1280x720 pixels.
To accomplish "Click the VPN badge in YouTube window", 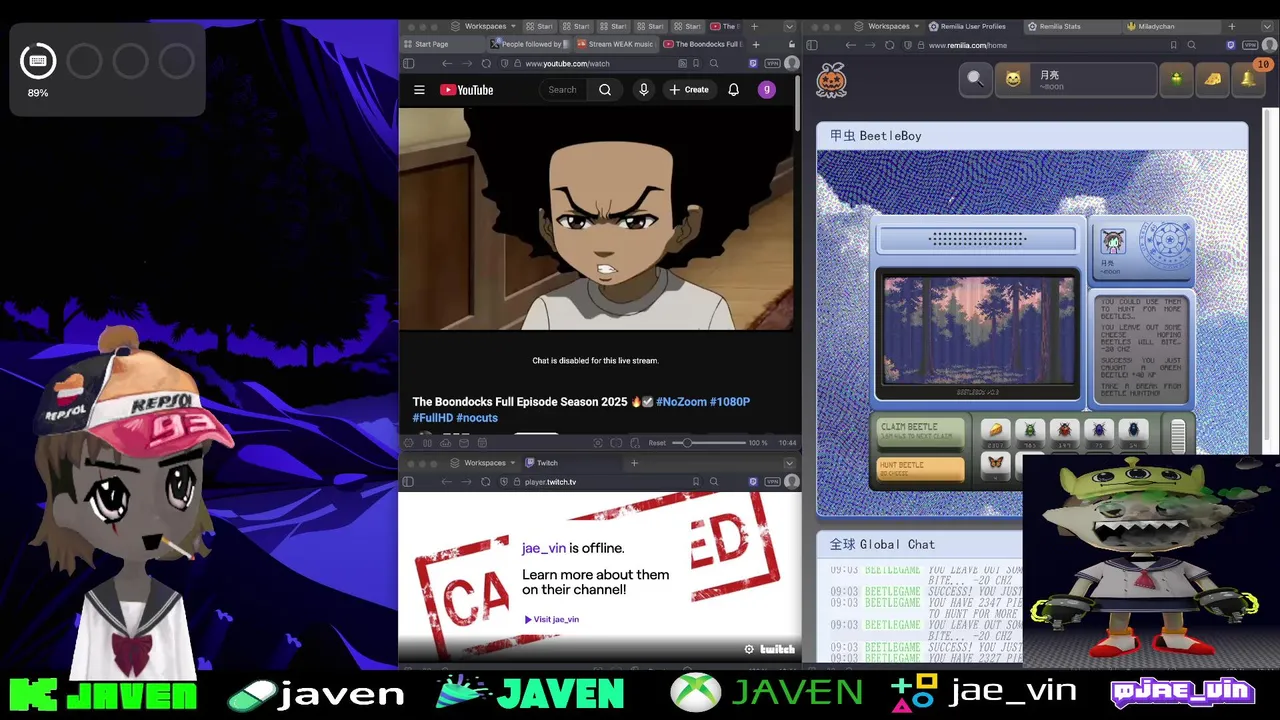I will 773,63.
